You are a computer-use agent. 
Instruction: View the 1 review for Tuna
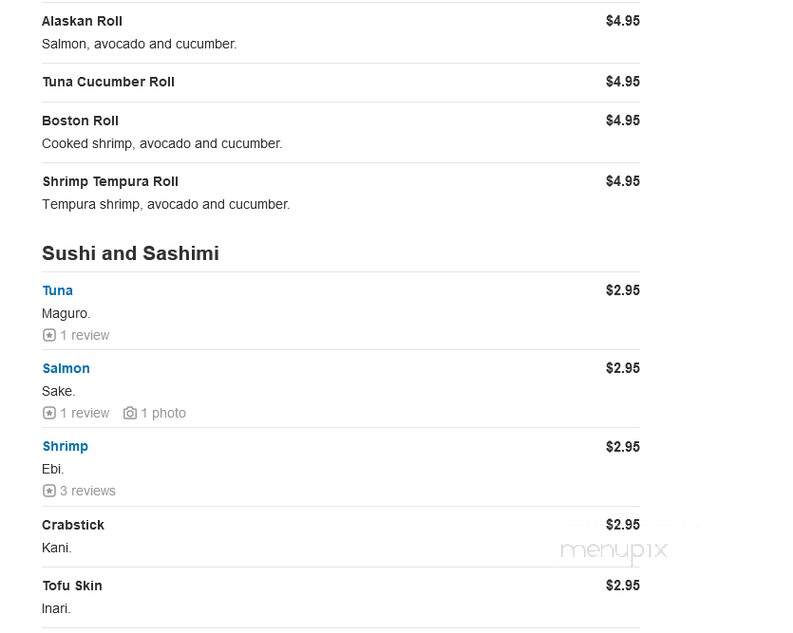[x=84, y=335]
